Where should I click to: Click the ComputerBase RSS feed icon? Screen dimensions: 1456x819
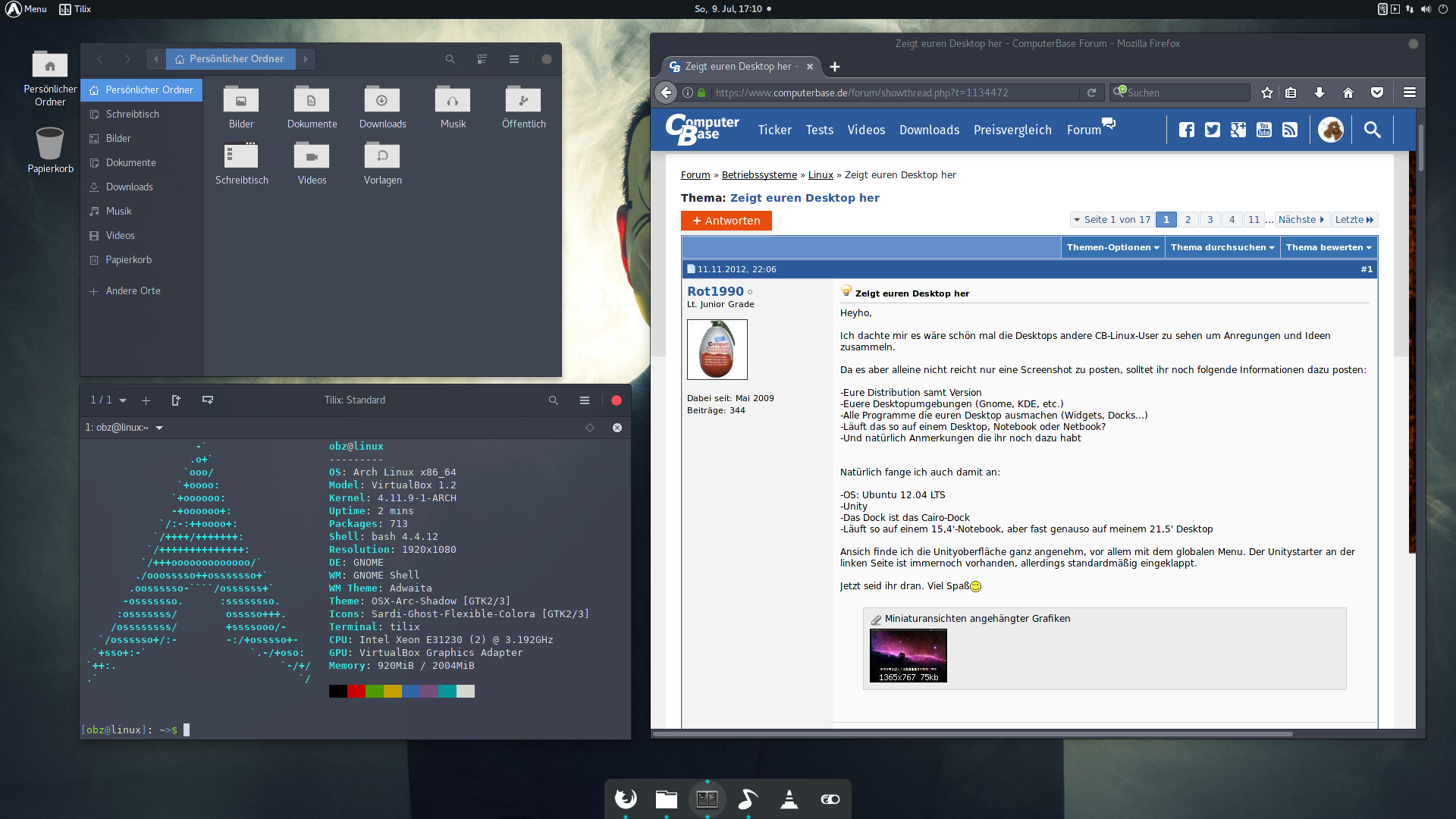point(1290,130)
